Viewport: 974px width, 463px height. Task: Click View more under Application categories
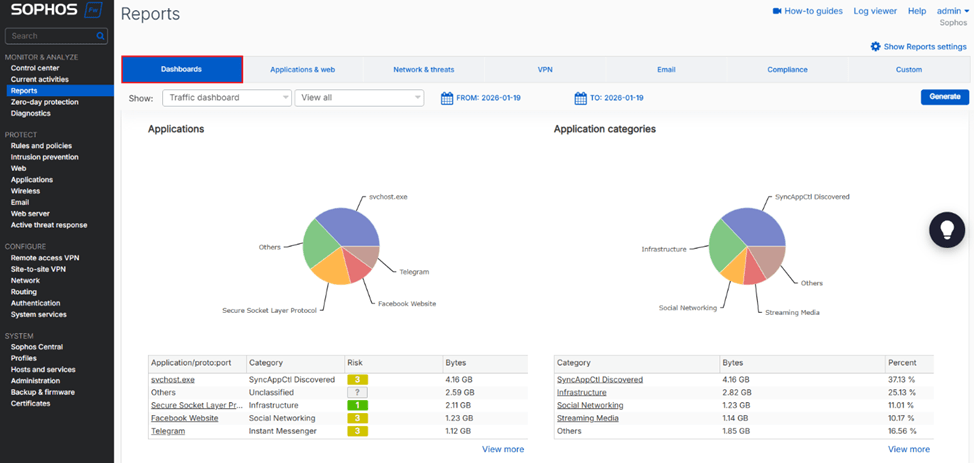[x=908, y=449]
